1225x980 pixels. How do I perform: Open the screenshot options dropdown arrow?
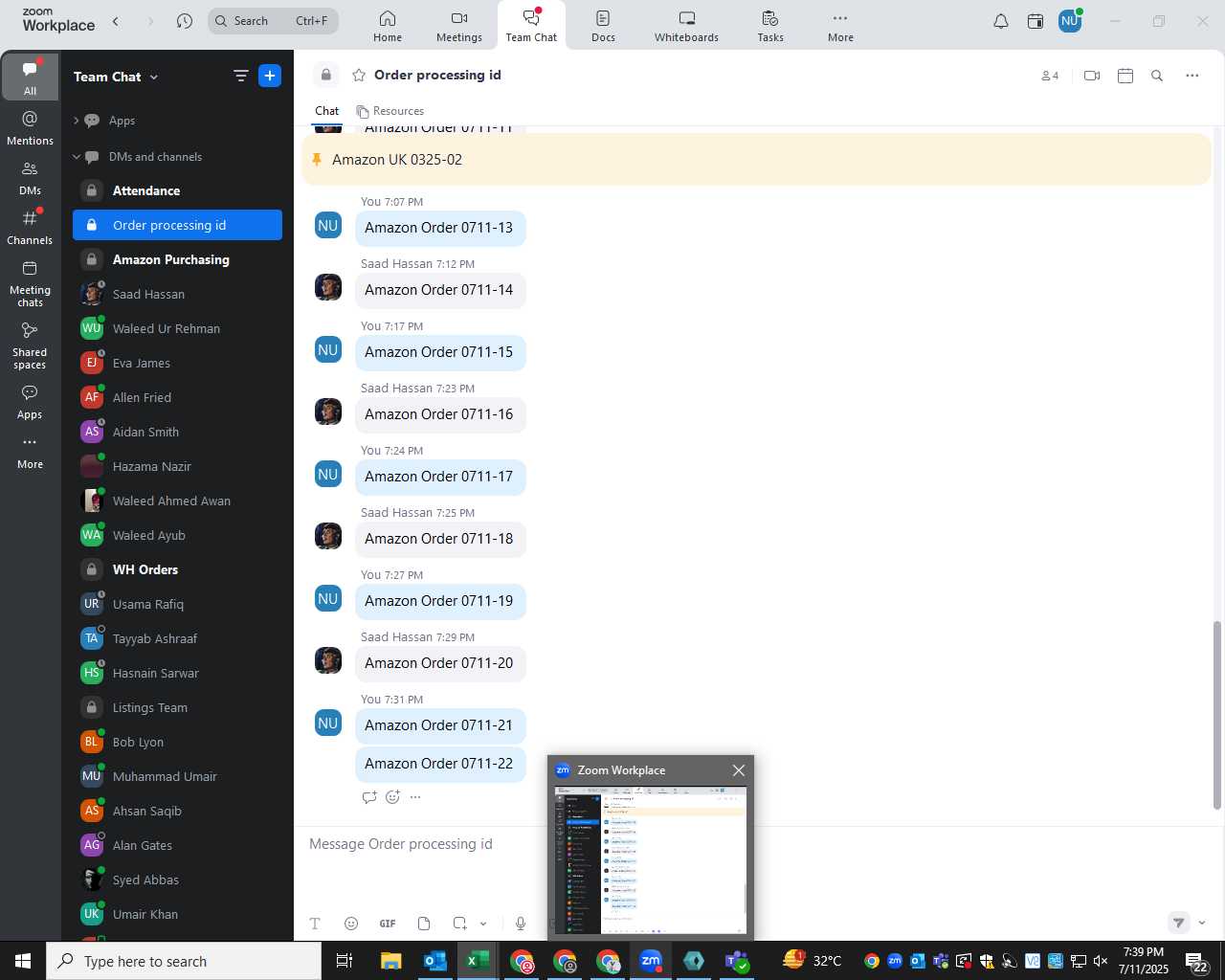pos(483,924)
